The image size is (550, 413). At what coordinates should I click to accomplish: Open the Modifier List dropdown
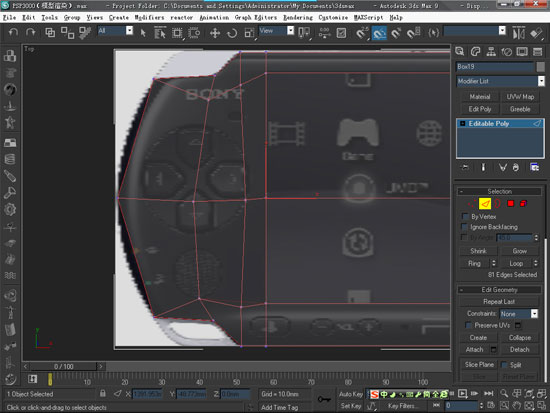click(501, 81)
